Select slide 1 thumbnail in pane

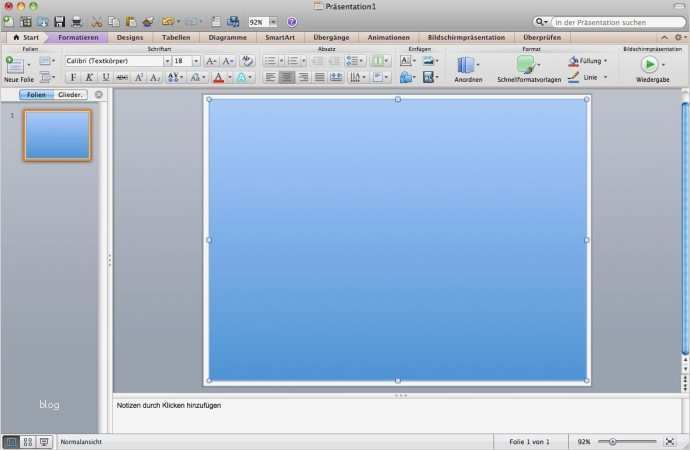tap(57, 135)
